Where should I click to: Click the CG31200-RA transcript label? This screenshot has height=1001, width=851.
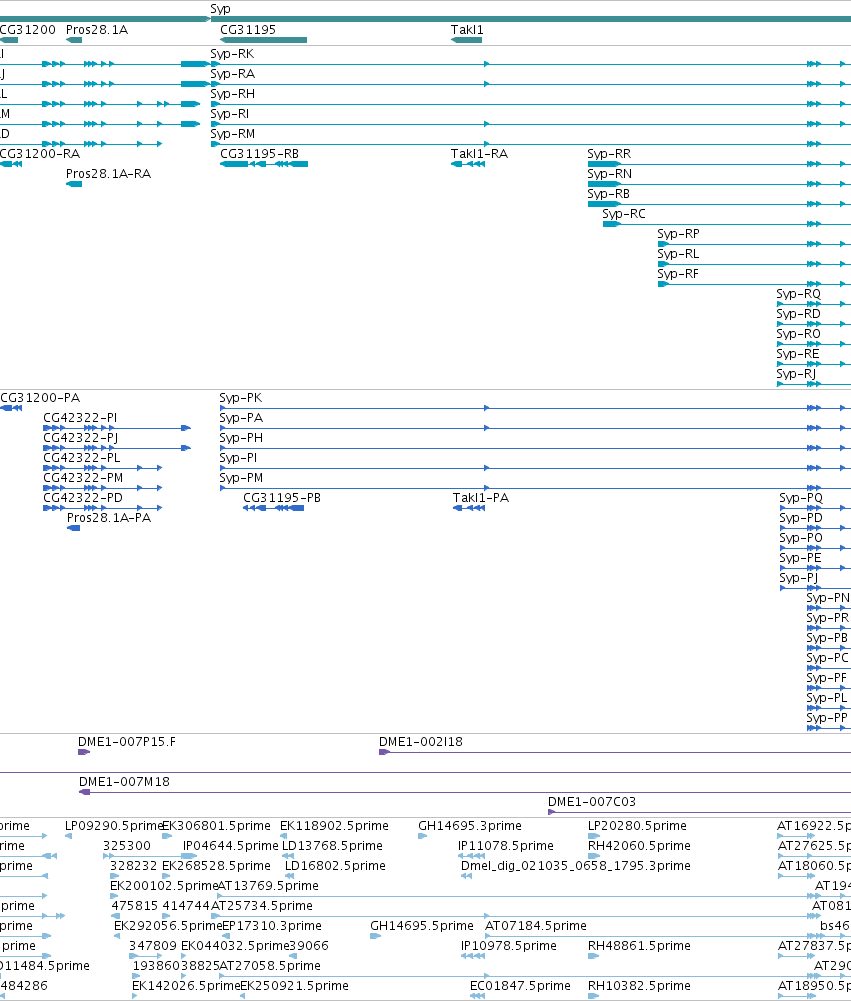[x=40, y=153]
